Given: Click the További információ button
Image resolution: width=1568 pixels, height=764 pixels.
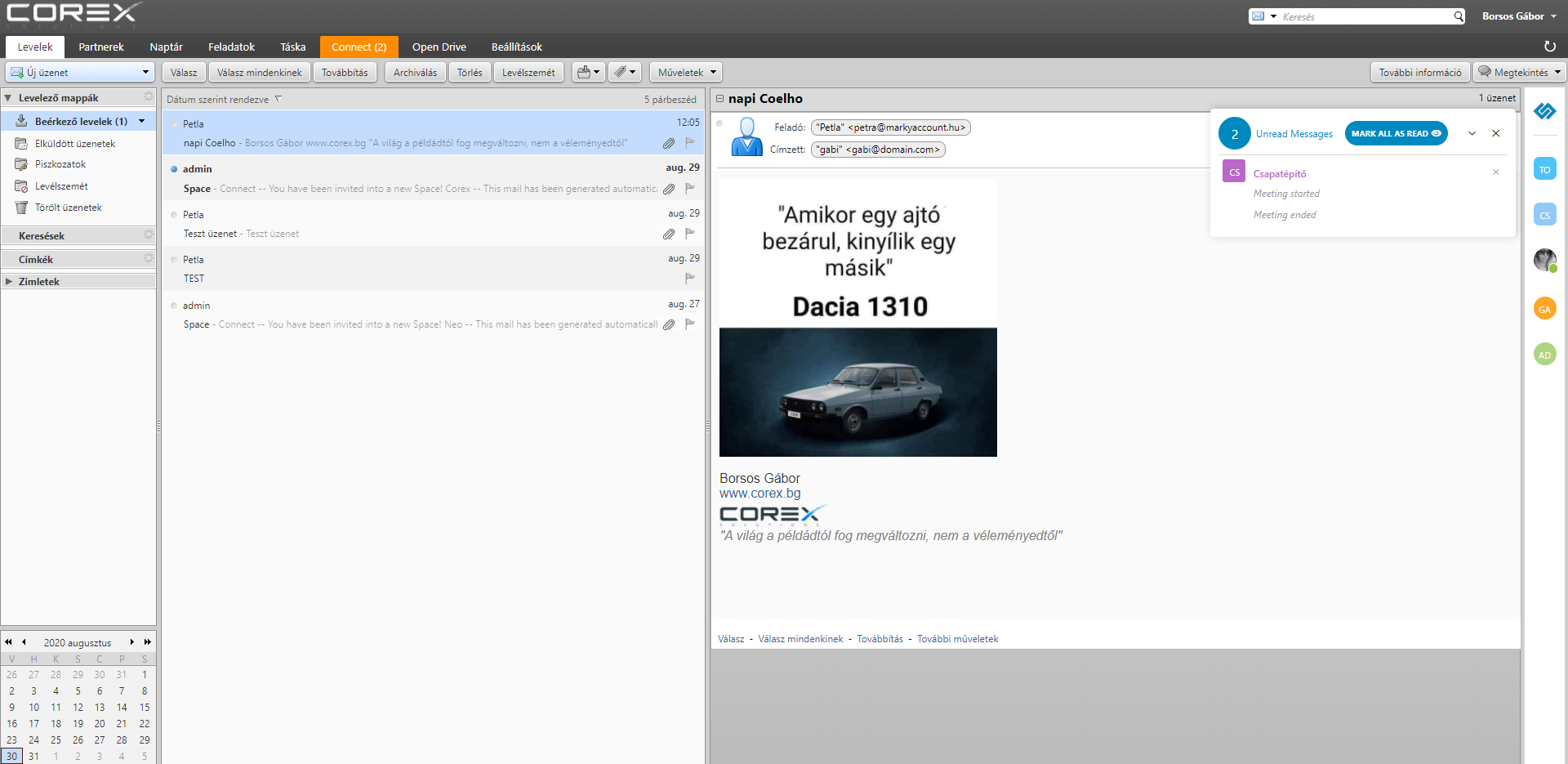Looking at the screenshot, I should [x=1420, y=72].
